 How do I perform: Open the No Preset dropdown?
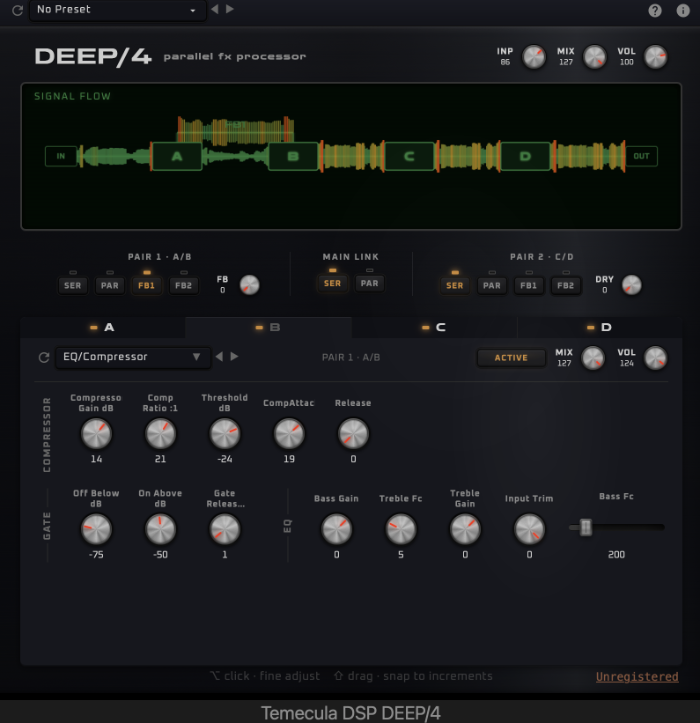click(118, 10)
